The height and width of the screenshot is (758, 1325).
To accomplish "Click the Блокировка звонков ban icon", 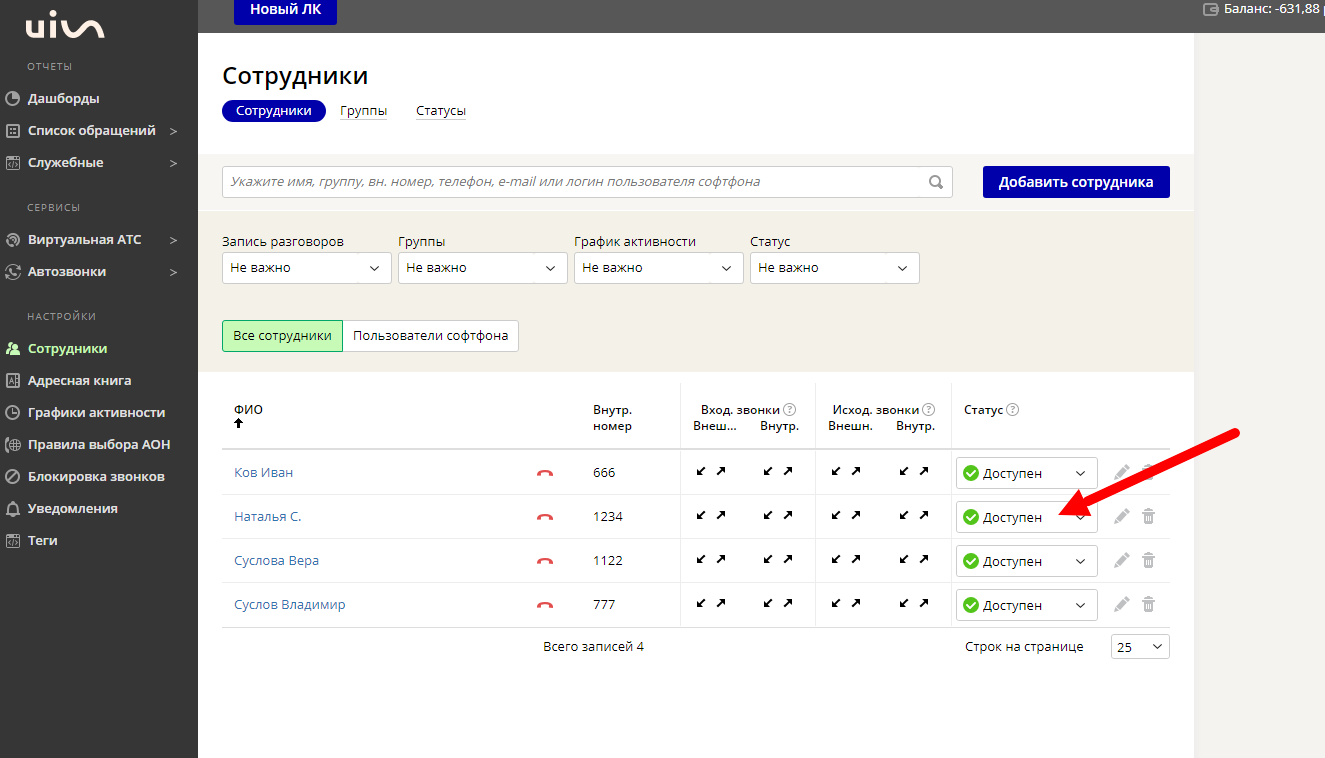I will [13, 477].
